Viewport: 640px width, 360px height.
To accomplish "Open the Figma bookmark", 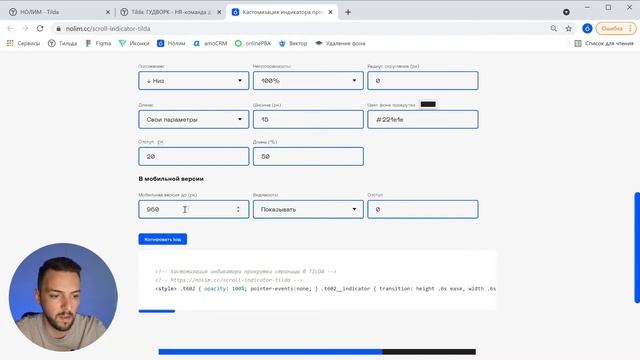I will pos(98,43).
